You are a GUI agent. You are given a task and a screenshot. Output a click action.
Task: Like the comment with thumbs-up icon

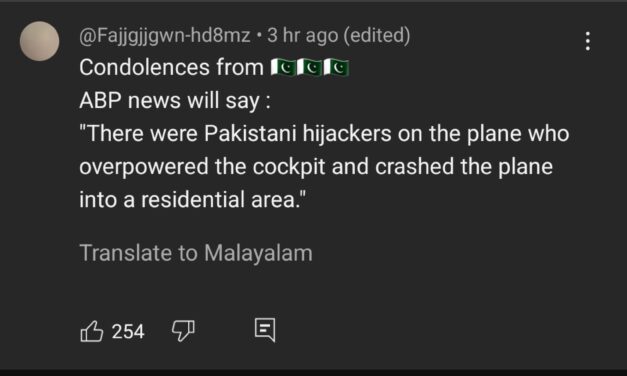(x=92, y=331)
